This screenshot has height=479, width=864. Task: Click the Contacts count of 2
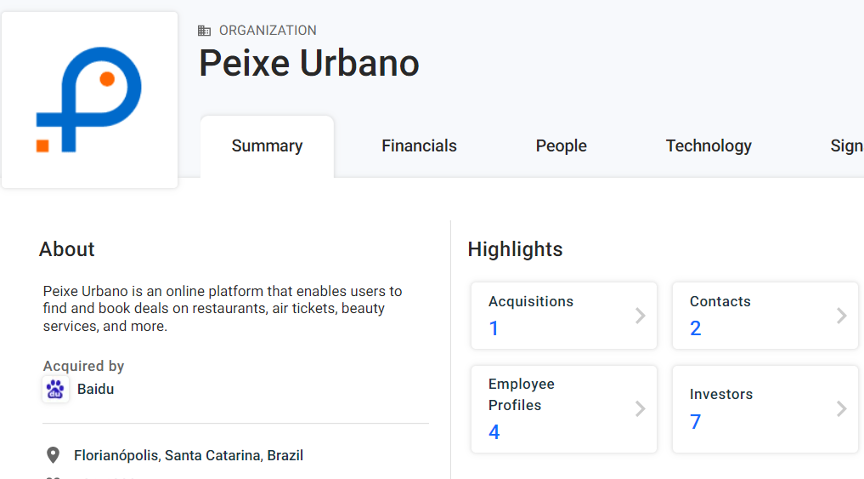(696, 329)
